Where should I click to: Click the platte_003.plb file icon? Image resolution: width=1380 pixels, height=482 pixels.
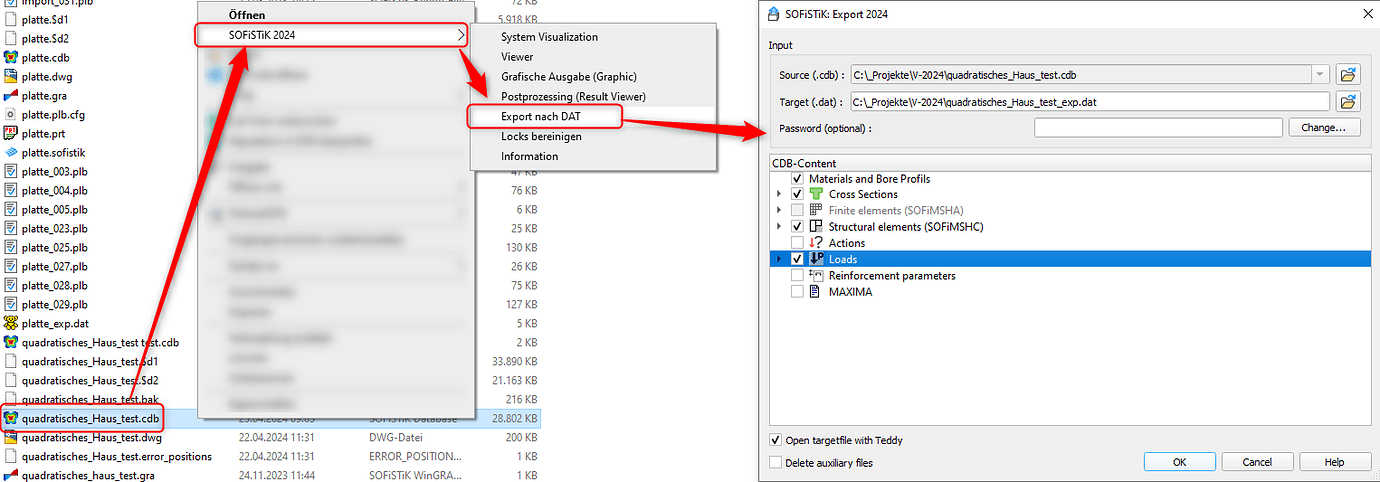[x=11, y=171]
